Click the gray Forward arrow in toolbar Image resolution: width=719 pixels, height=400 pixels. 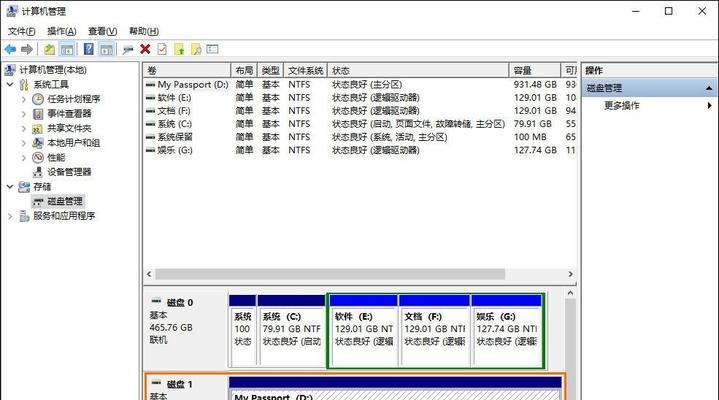pos(27,49)
